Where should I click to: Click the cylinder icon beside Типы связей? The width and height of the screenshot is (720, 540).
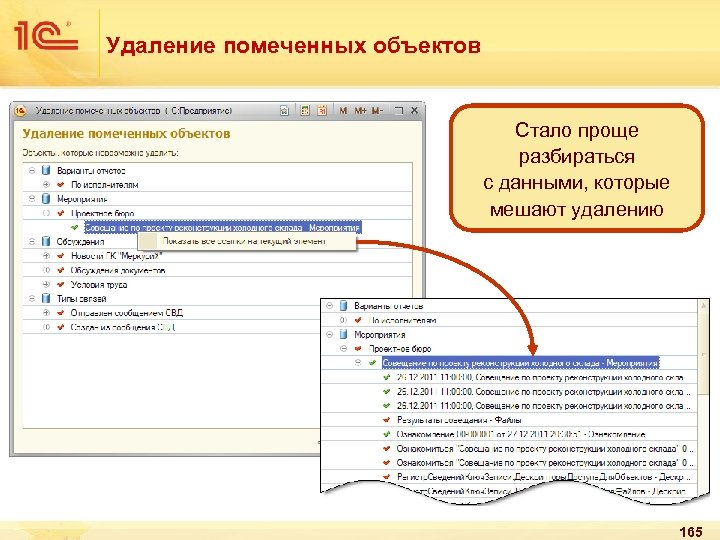point(46,298)
